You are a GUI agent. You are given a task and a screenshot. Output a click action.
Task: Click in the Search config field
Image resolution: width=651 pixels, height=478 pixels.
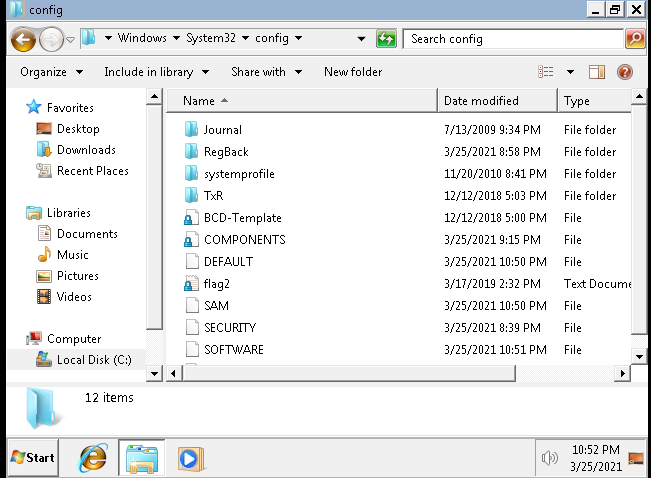510,39
